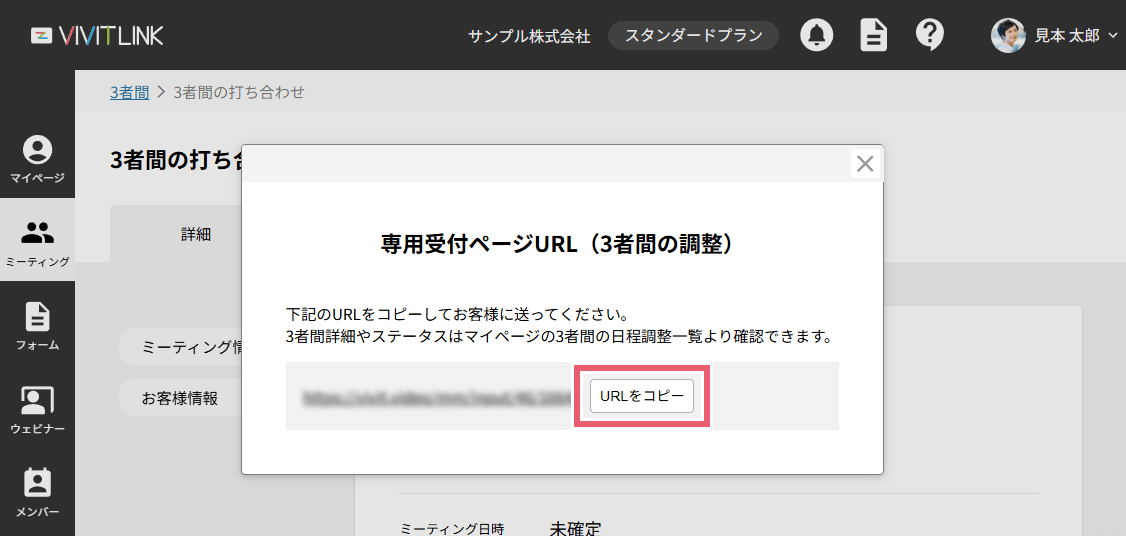This screenshot has width=1126, height=536.
Task: Click the 3者間 breadcrumb link
Action: [x=129, y=92]
